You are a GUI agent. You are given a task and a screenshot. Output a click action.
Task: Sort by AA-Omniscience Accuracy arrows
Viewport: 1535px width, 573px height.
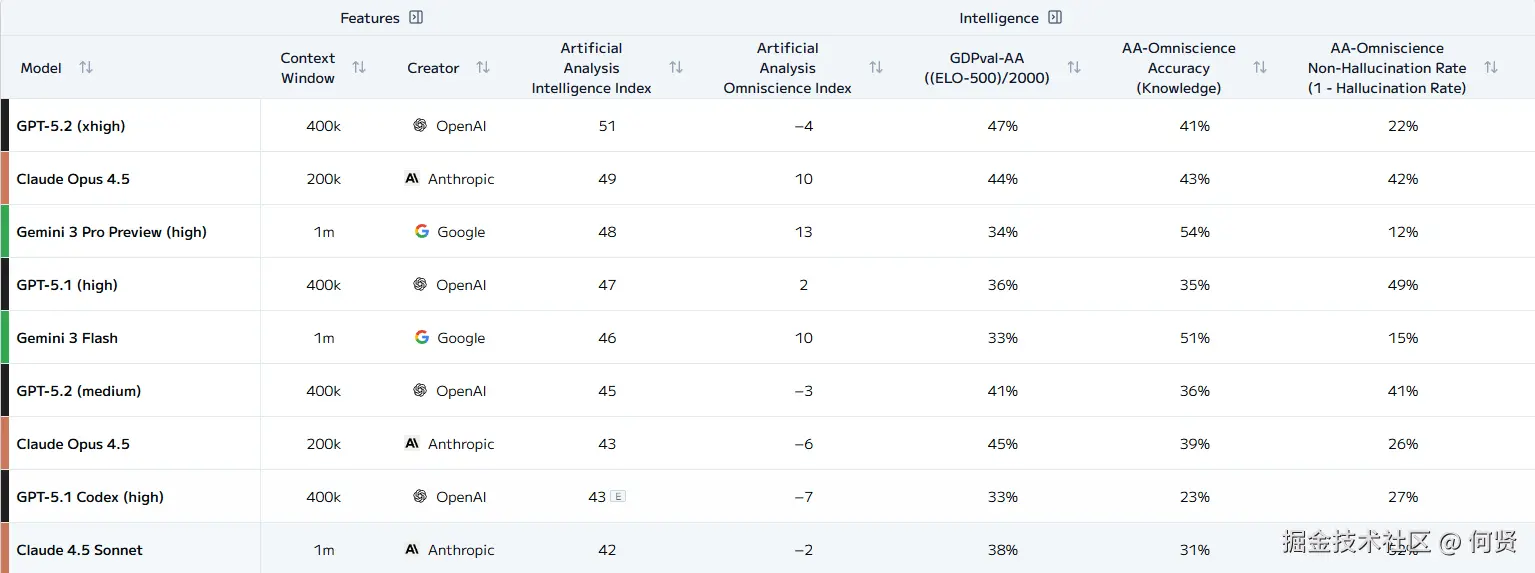pos(1260,68)
